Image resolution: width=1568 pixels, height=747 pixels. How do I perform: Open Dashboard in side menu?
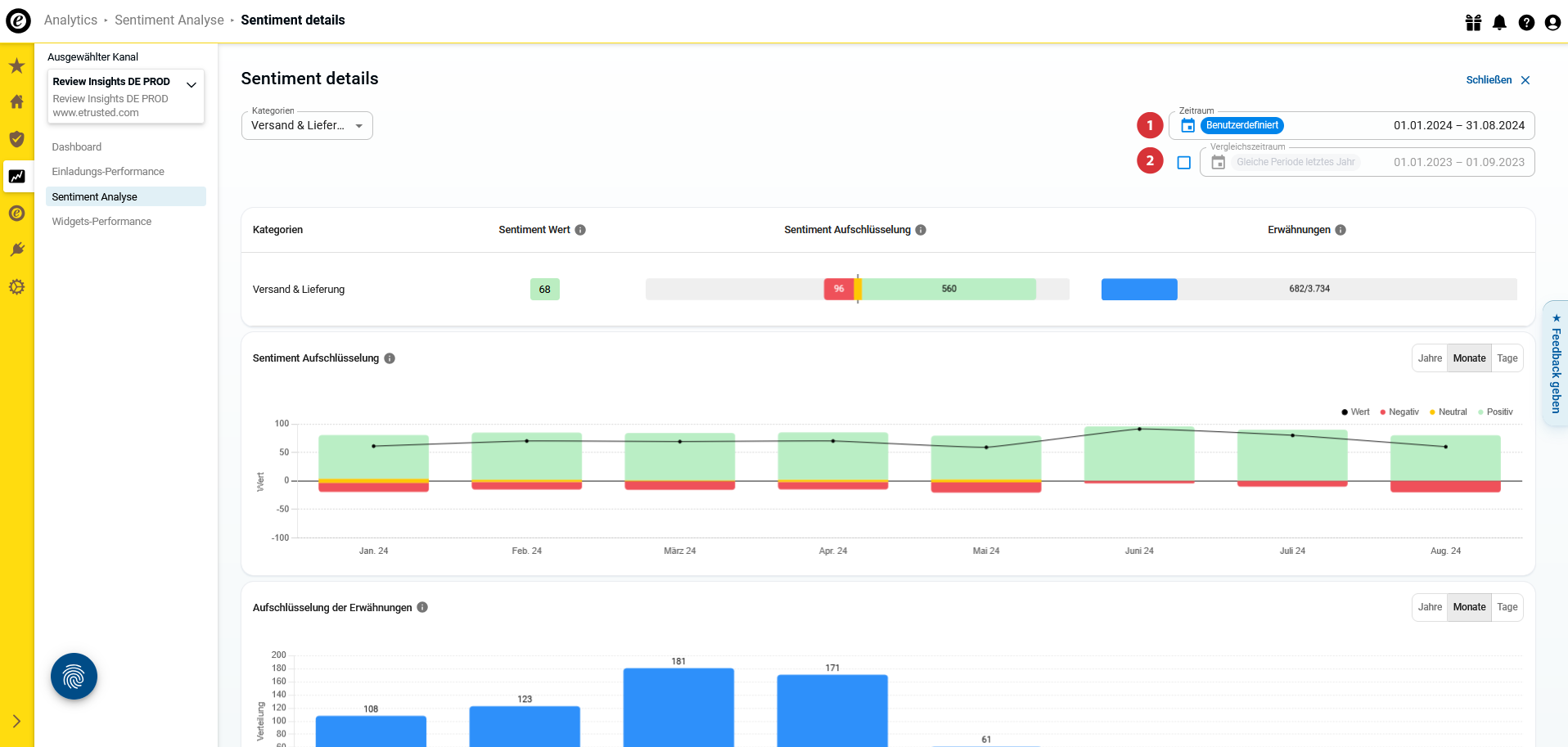pyautogui.click(x=77, y=147)
